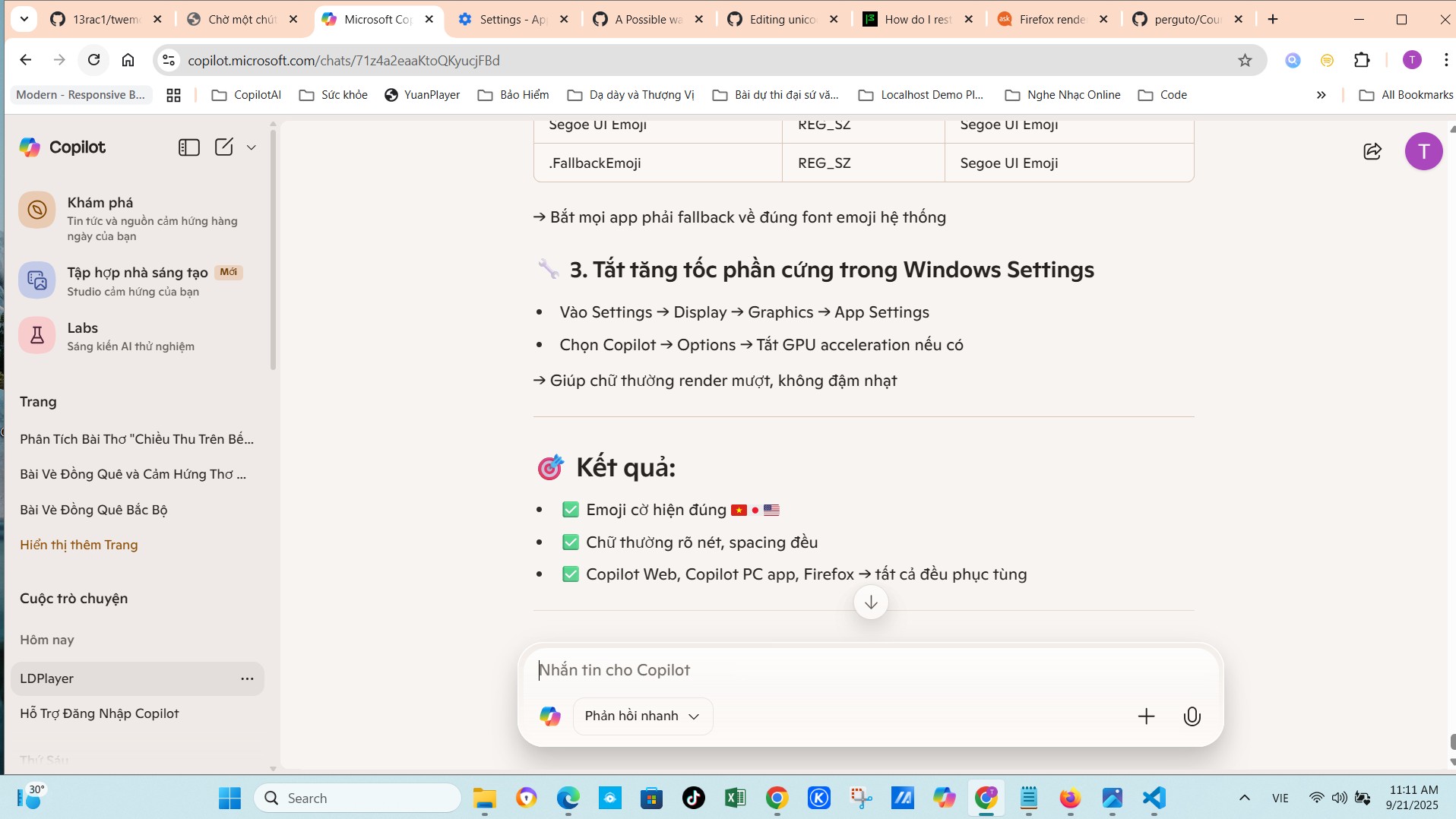Toggle the Copilot sidebar panel icon
The width and height of the screenshot is (1456, 819).
point(188,147)
